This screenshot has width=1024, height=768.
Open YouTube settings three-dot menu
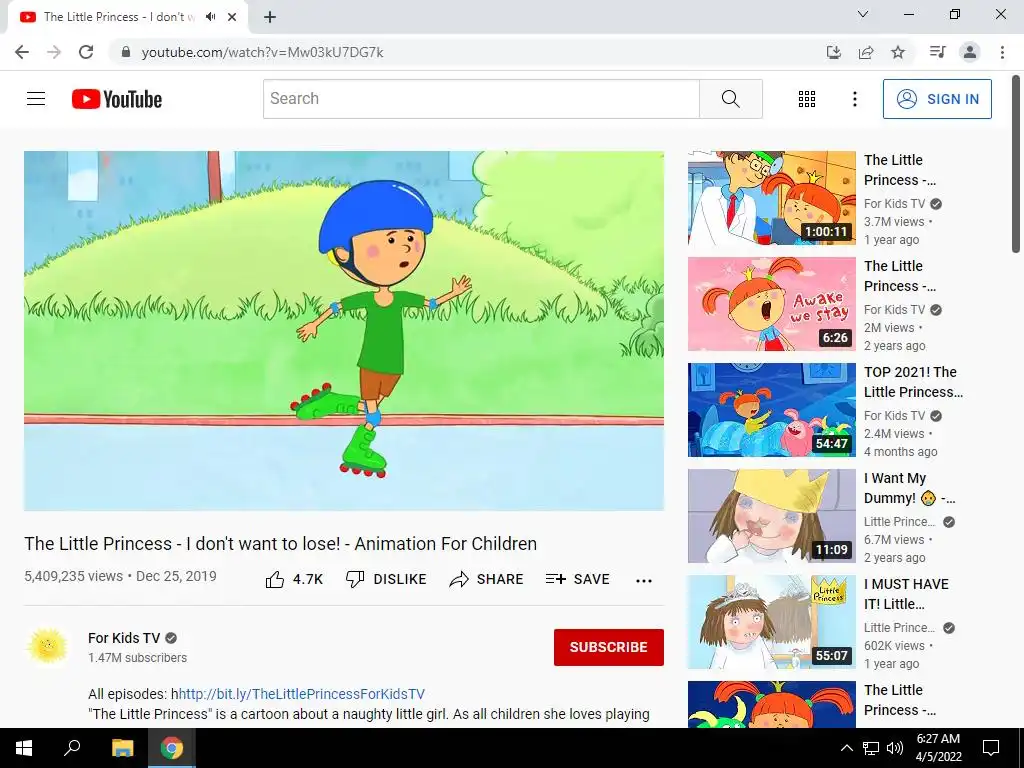(854, 99)
